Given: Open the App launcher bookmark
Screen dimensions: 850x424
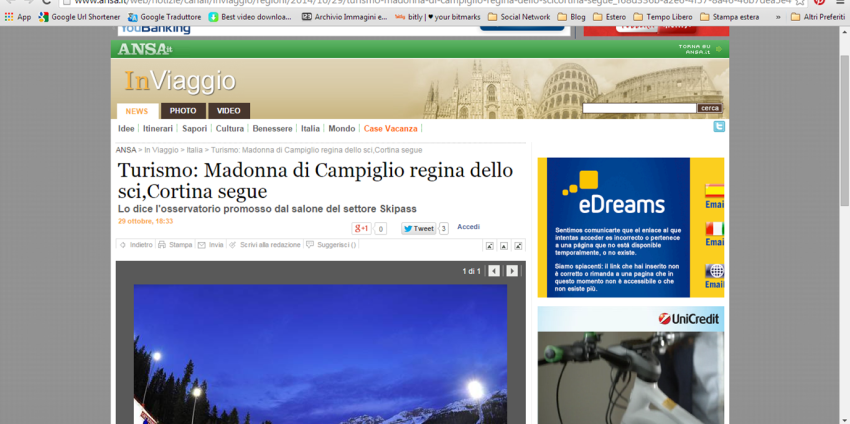Looking at the screenshot, I should (x=18, y=17).
